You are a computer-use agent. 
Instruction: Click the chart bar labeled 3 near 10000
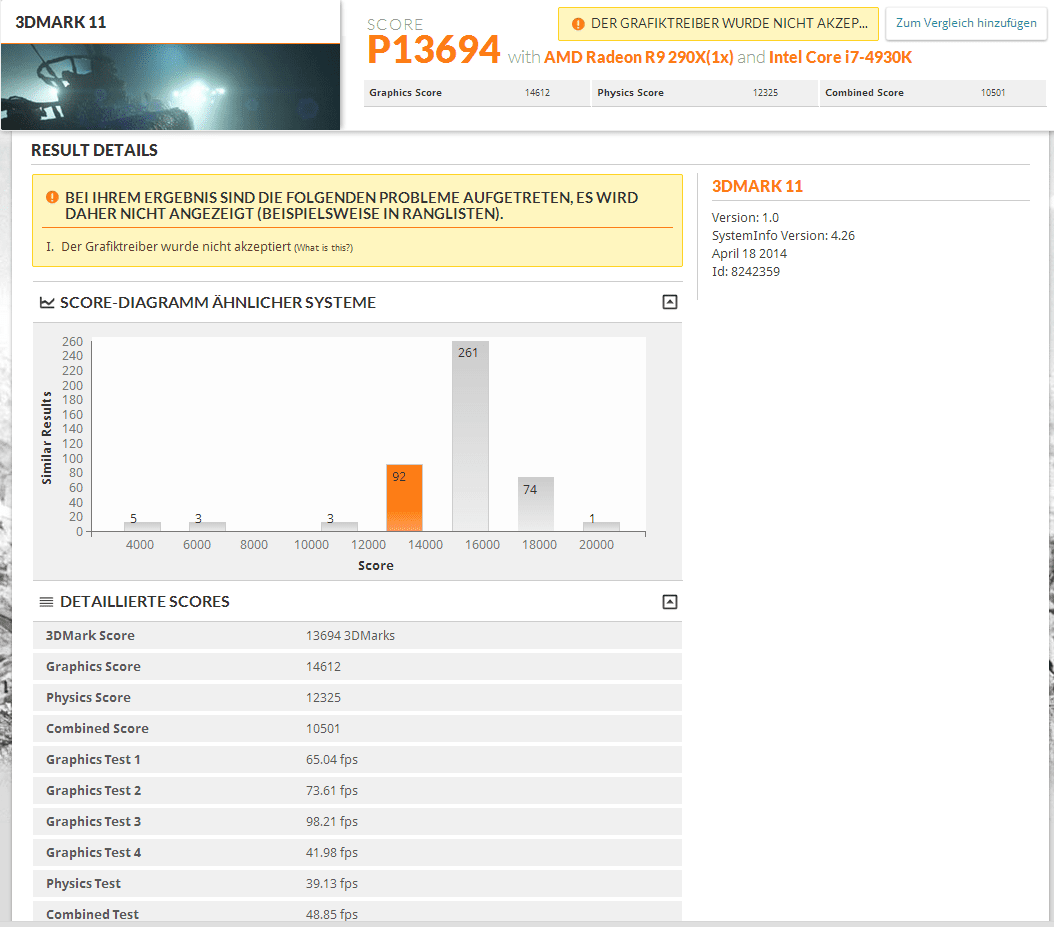[x=339, y=526]
